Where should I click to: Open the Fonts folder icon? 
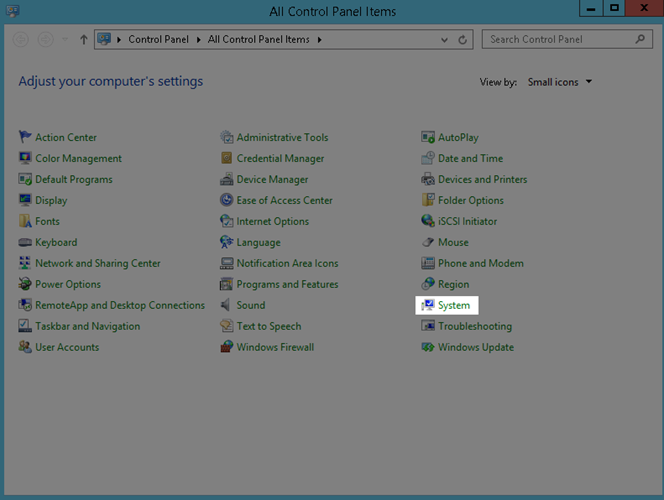tap(25, 221)
